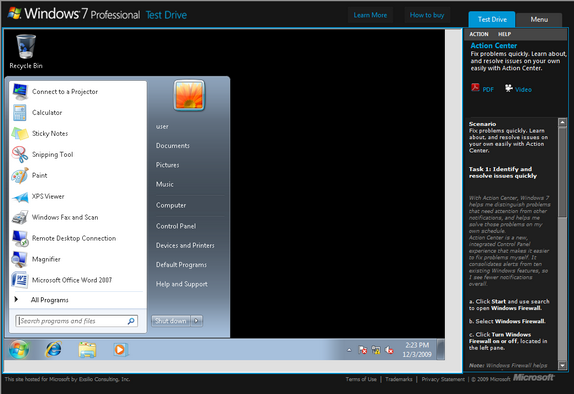Open Internet Explorer from taskbar

click(x=53, y=349)
